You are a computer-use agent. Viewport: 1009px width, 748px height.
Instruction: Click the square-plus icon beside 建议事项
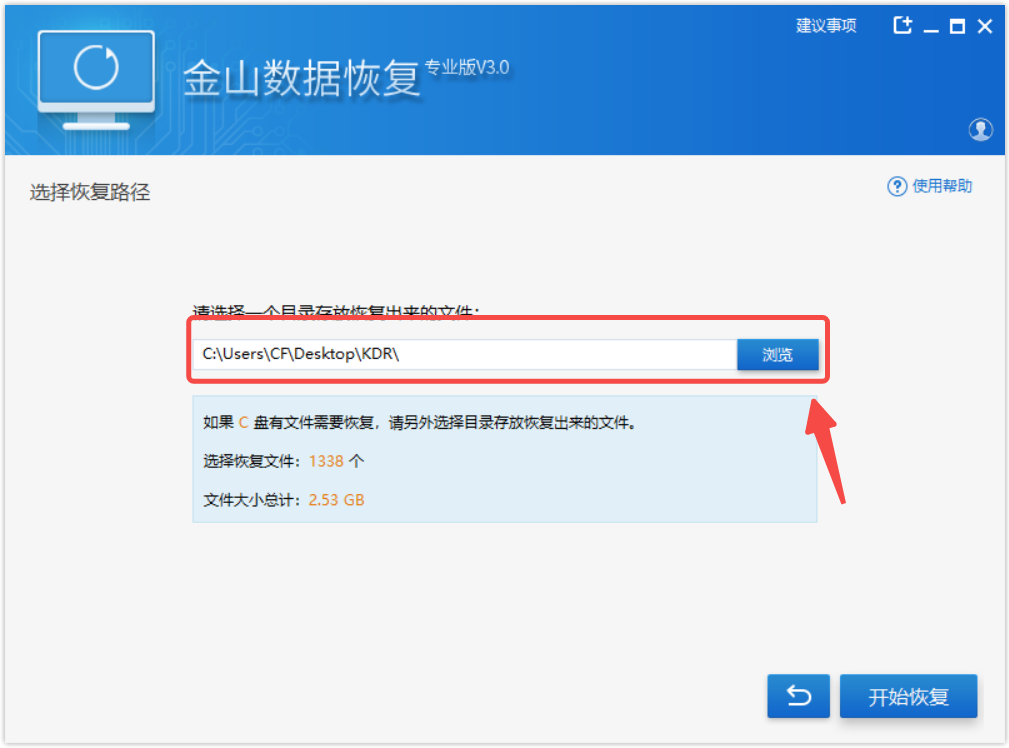click(x=902, y=26)
